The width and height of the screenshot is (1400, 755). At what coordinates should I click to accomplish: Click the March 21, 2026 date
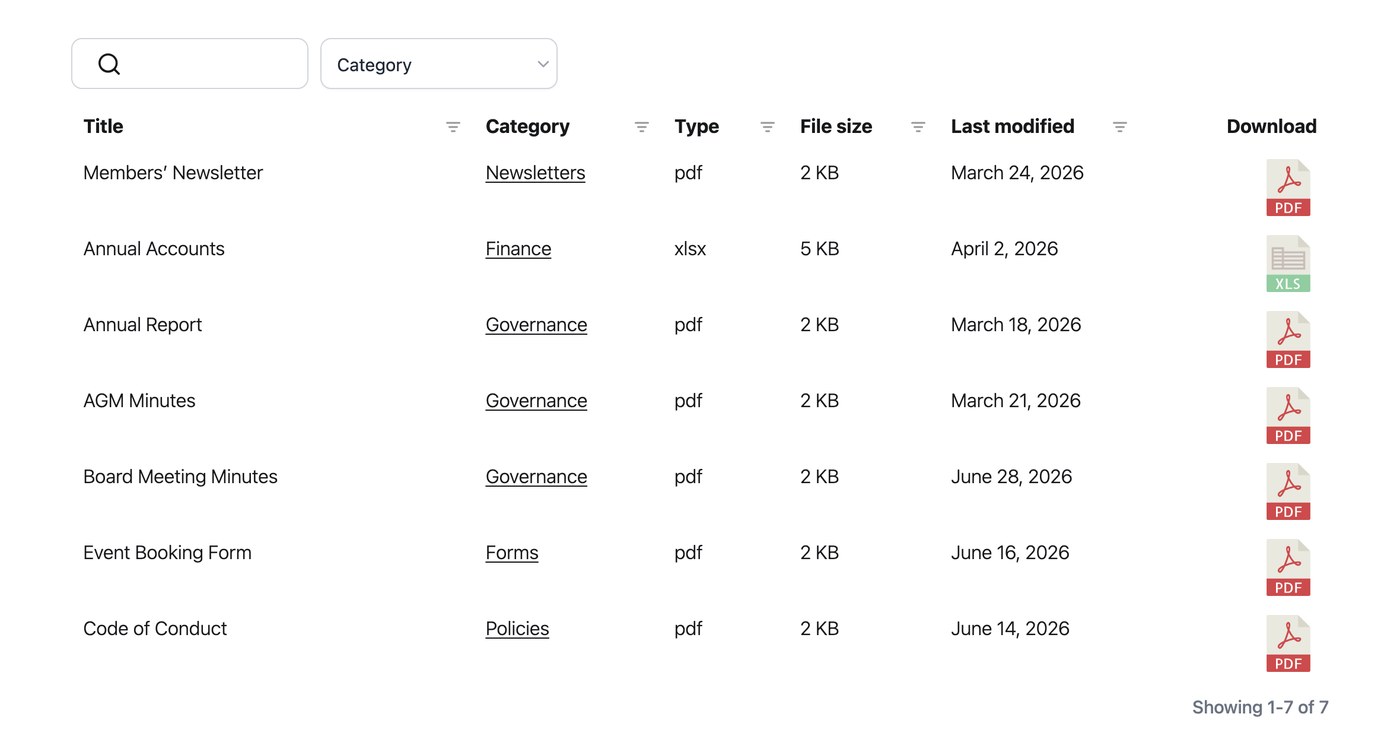tap(1016, 401)
